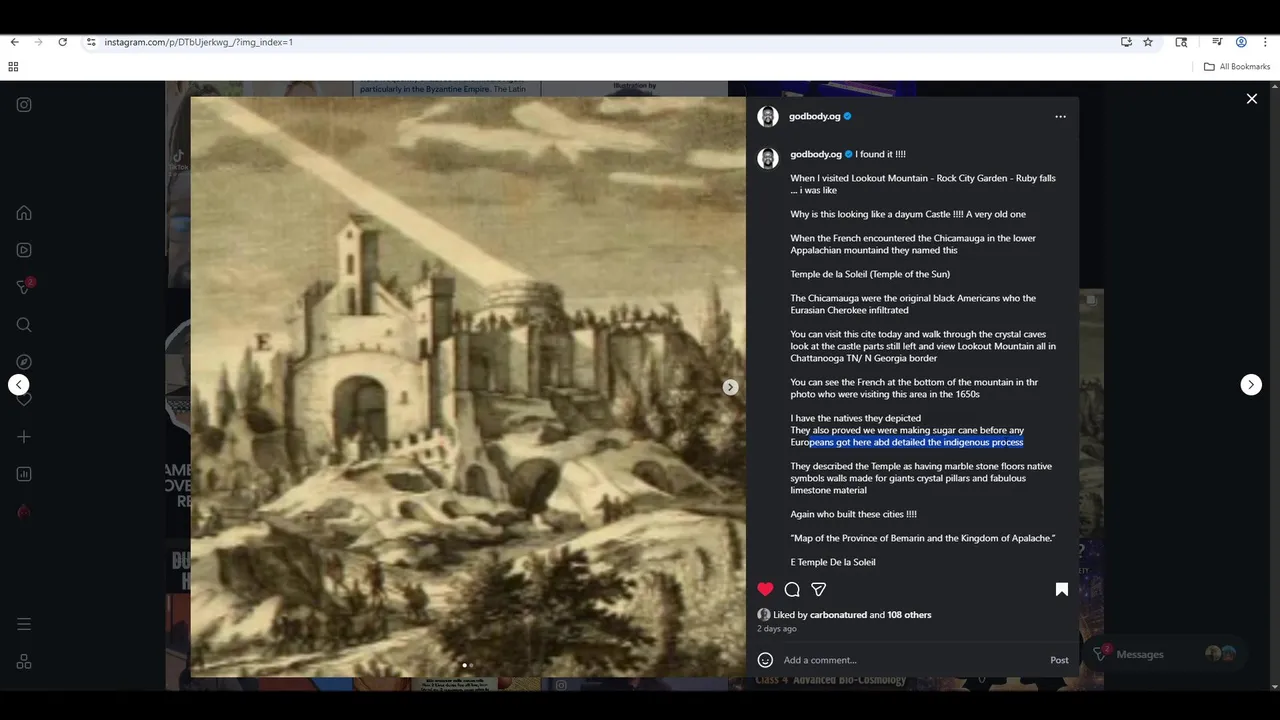Click text 'E Temple De la Soleil'
This screenshot has width=1280, height=720.
pyautogui.click(x=833, y=562)
